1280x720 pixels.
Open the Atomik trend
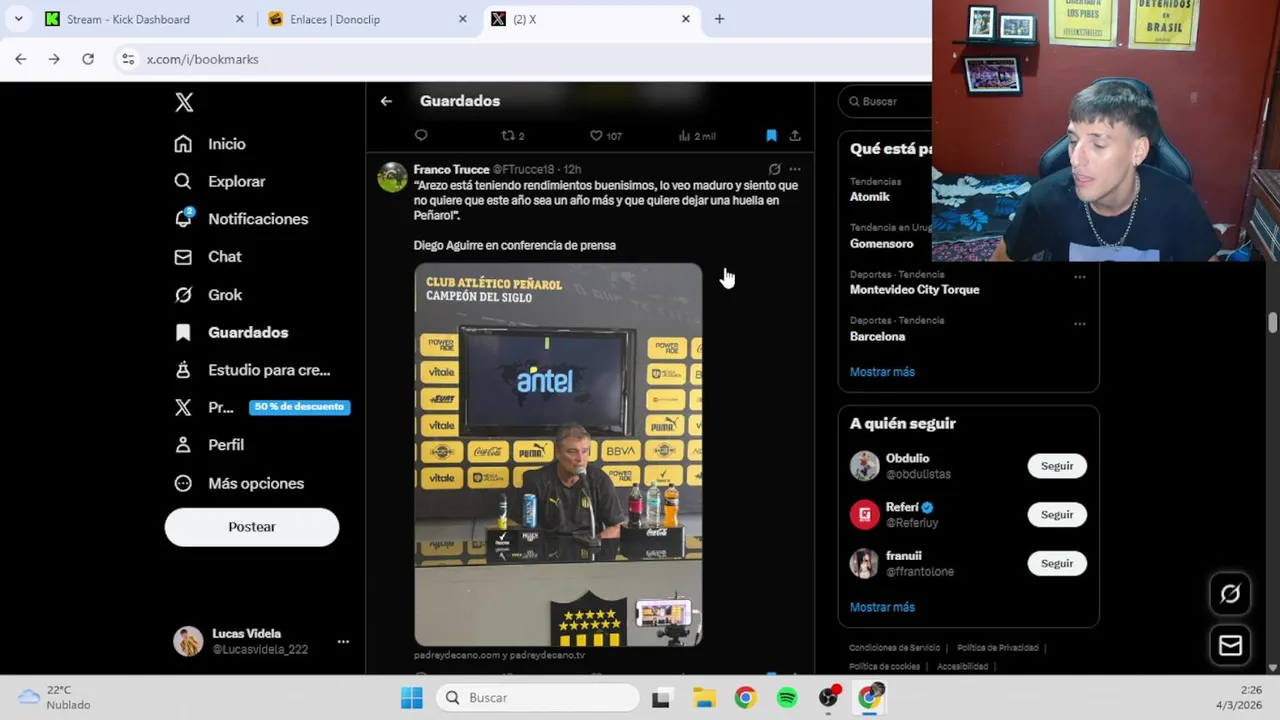[870, 197]
